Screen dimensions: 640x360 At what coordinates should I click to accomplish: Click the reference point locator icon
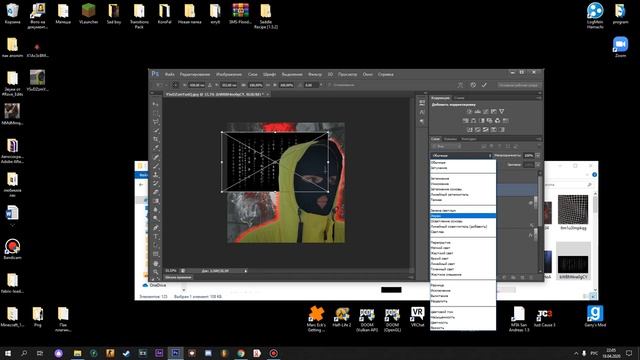click(x=175, y=85)
